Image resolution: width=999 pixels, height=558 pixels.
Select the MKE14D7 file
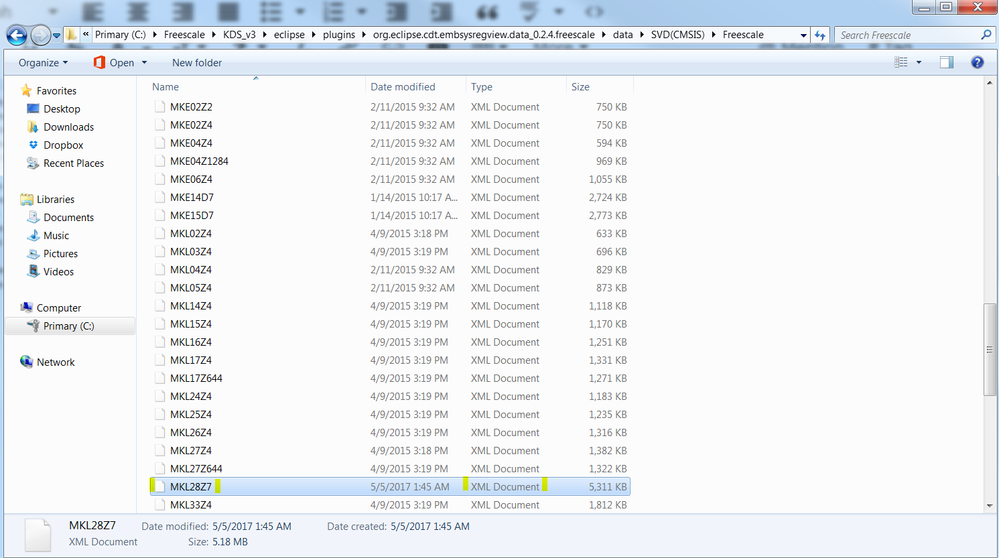click(x=192, y=197)
